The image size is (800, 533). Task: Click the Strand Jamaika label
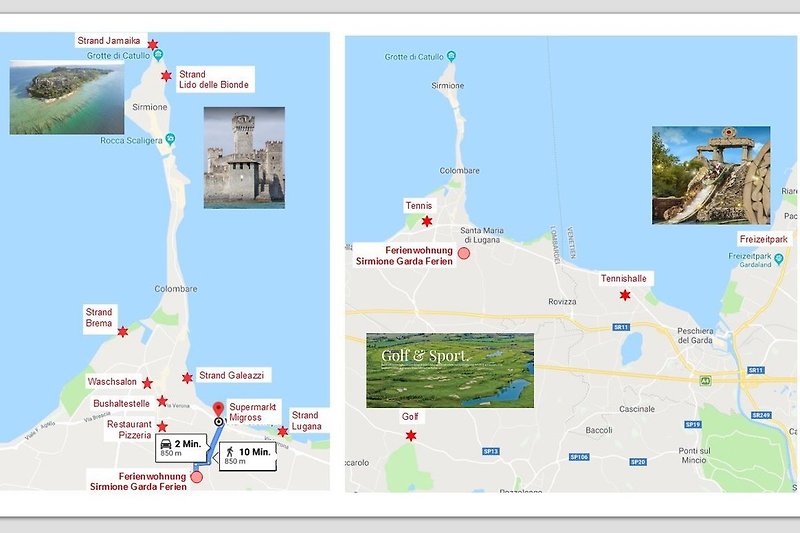109,40
